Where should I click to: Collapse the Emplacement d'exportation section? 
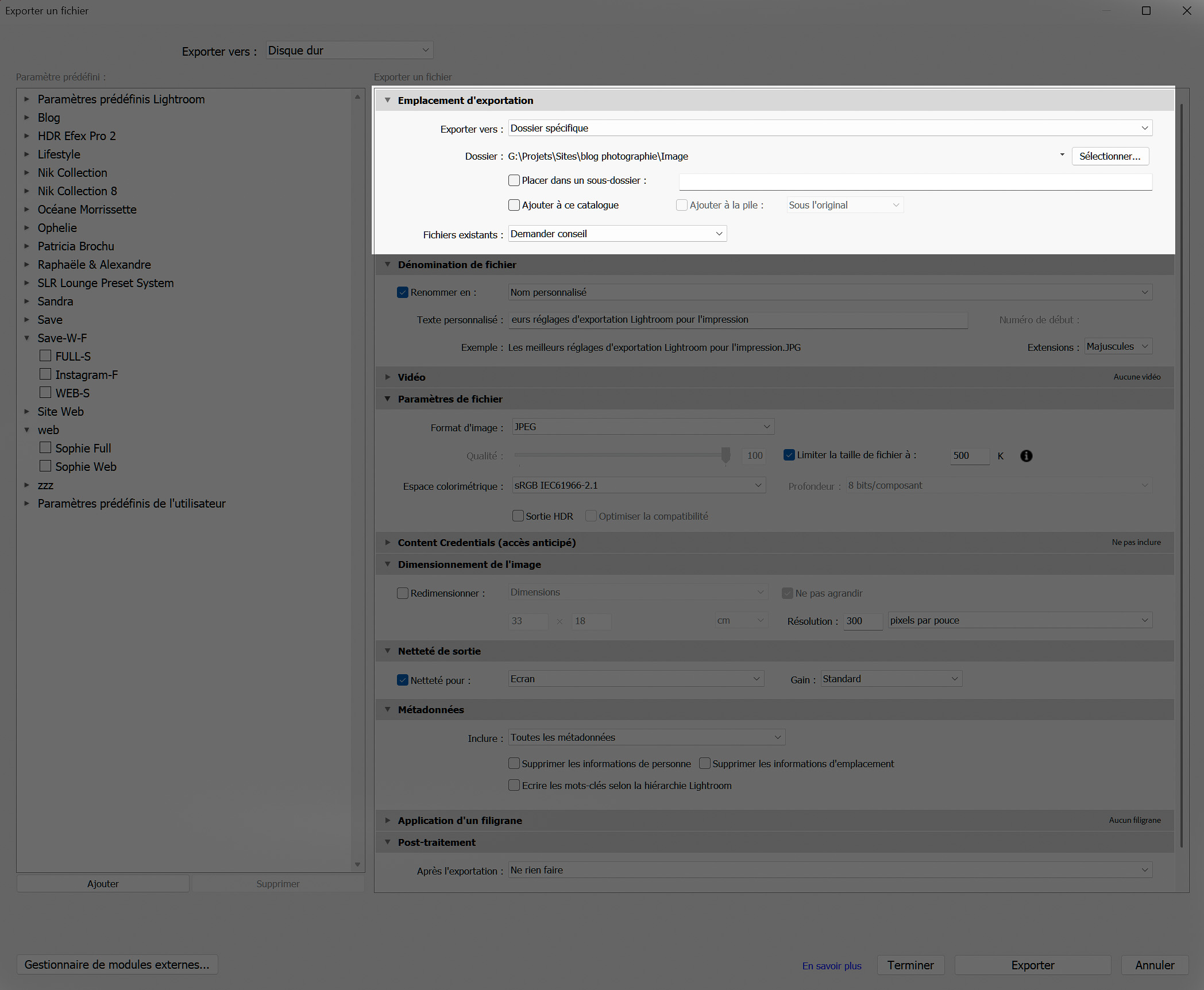coord(388,100)
